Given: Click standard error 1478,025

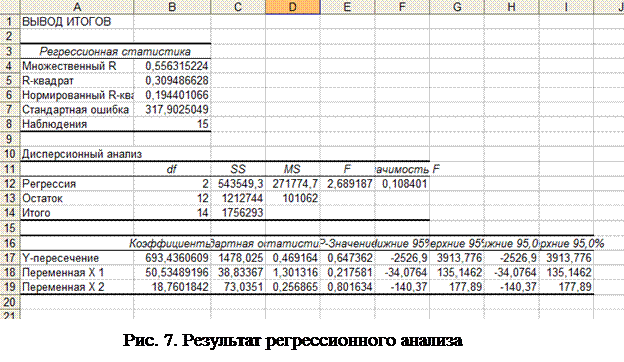Looking at the screenshot, I should pos(238,258).
